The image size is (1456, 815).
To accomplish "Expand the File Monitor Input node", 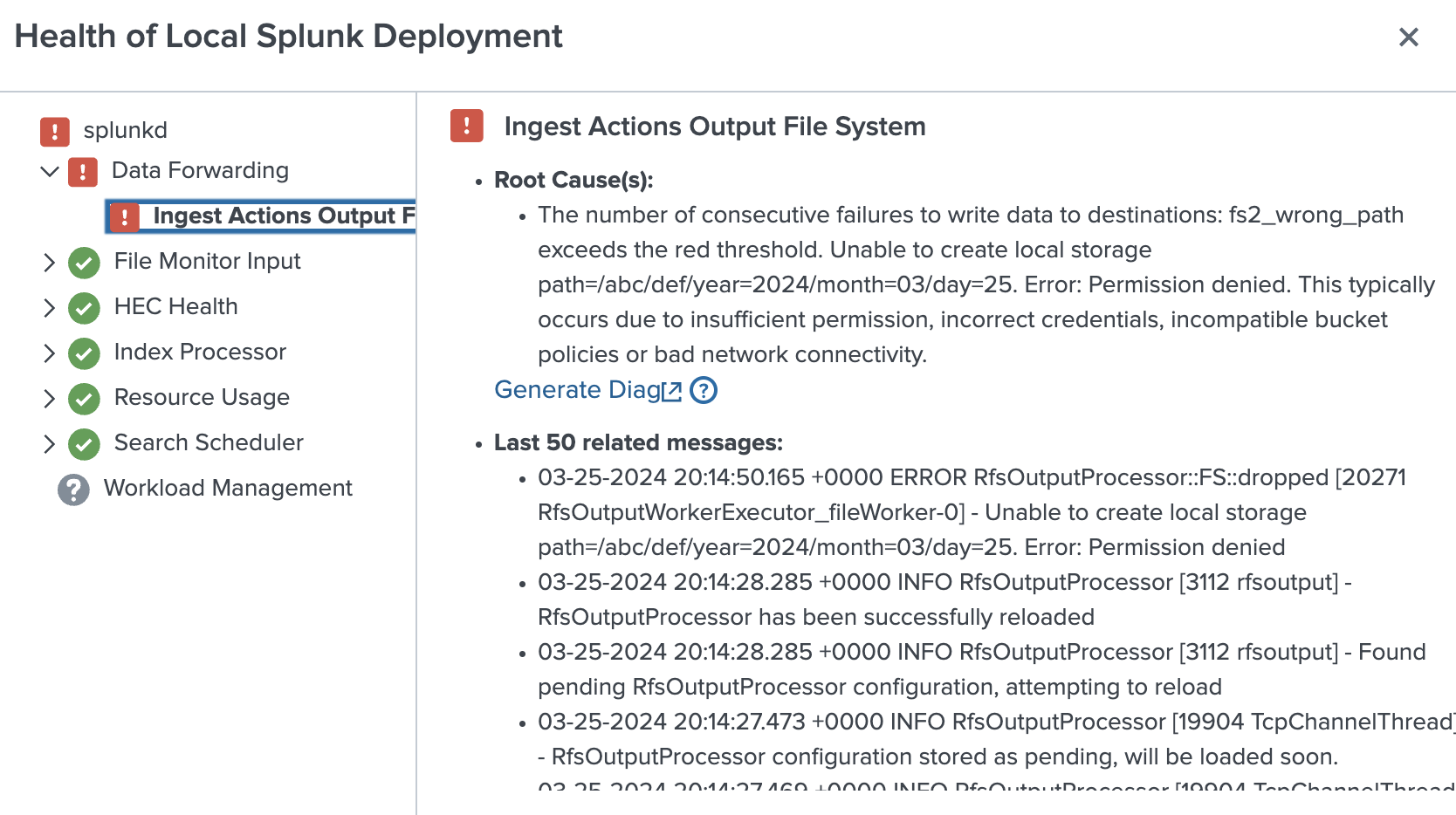I will (x=50, y=263).
